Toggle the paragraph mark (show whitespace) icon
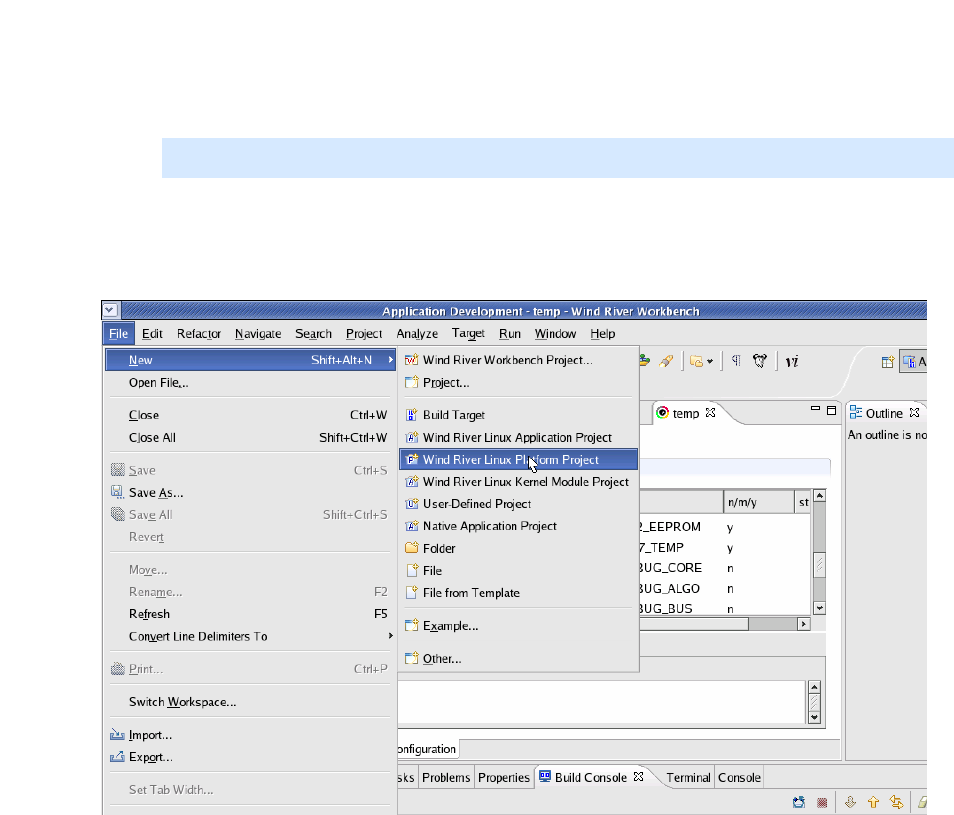Screen dimensions: 954x815 pyautogui.click(x=736, y=361)
